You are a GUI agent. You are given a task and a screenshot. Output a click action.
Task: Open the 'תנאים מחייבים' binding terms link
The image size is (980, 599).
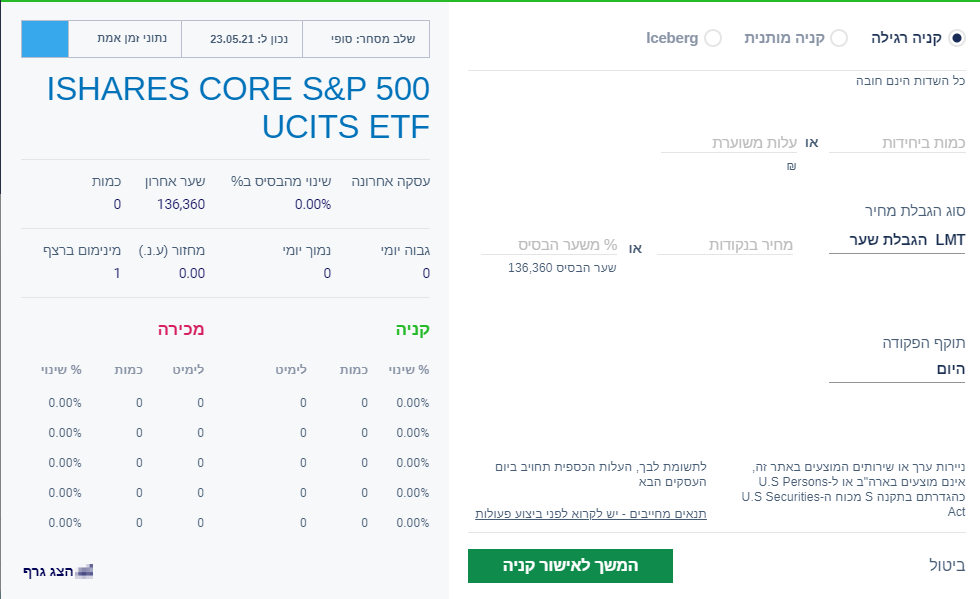[590, 514]
